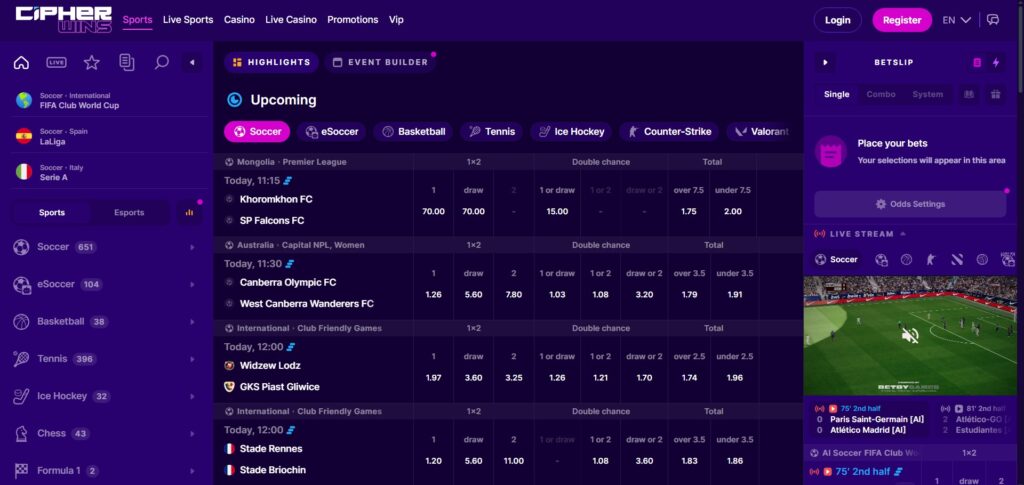Open Odds Settings
The image size is (1024, 485).
click(909, 204)
